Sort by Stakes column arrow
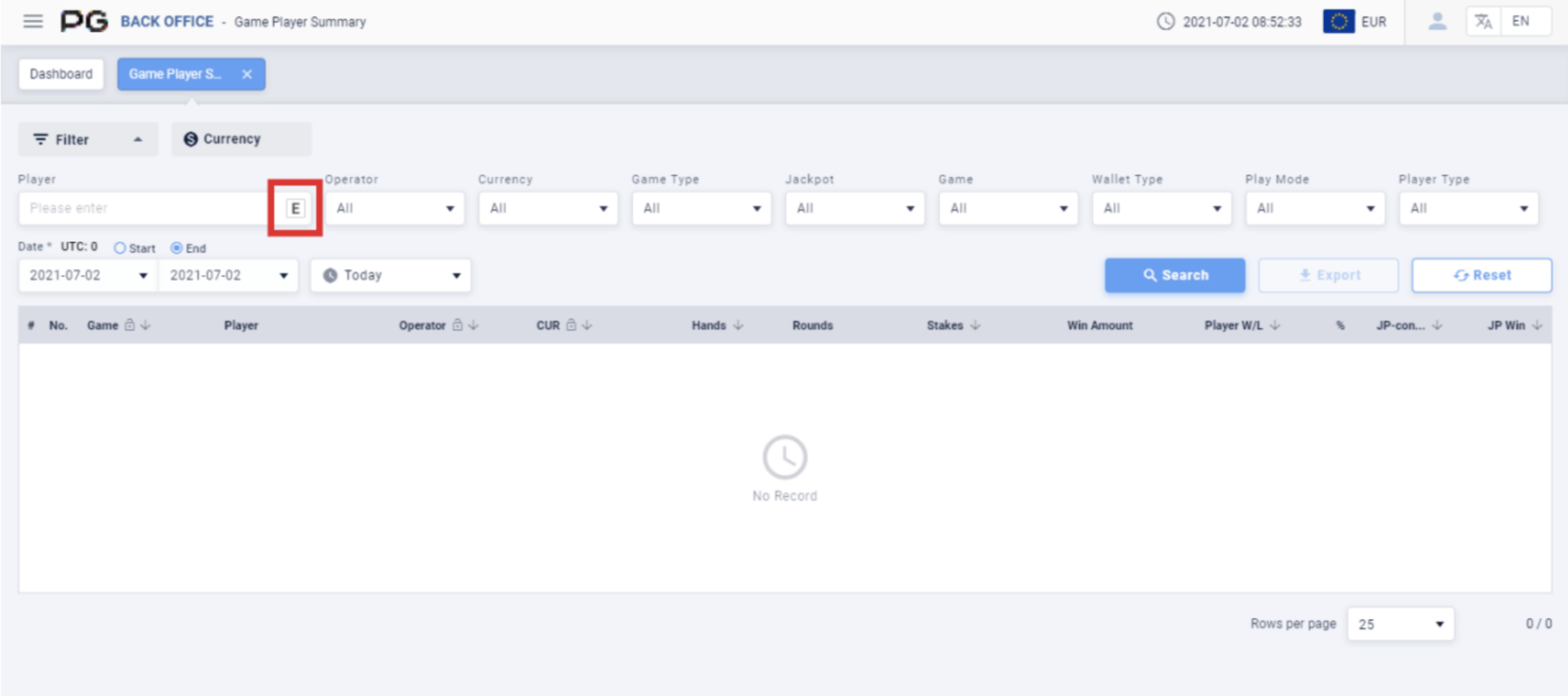Viewport: 1568px width, 696px height. (x=976, y=325)
